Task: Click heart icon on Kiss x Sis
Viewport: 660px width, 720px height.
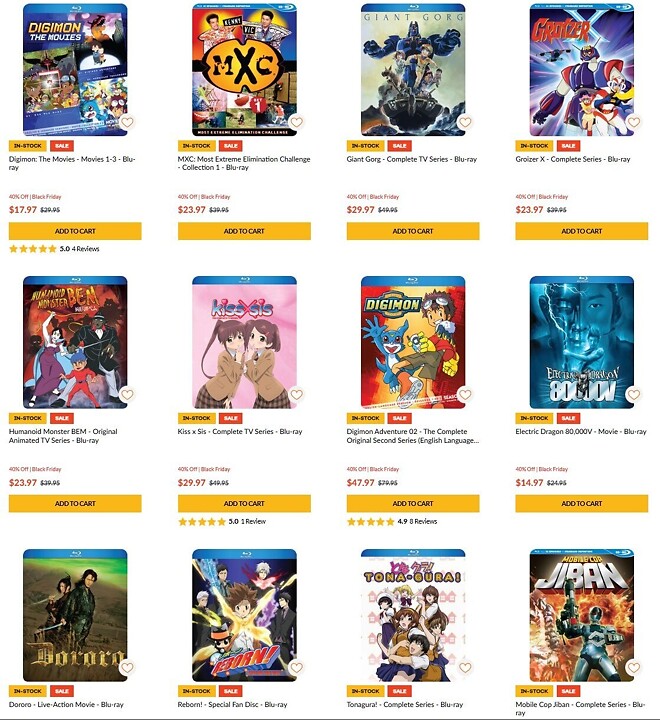Action: (x=297, y=394)
